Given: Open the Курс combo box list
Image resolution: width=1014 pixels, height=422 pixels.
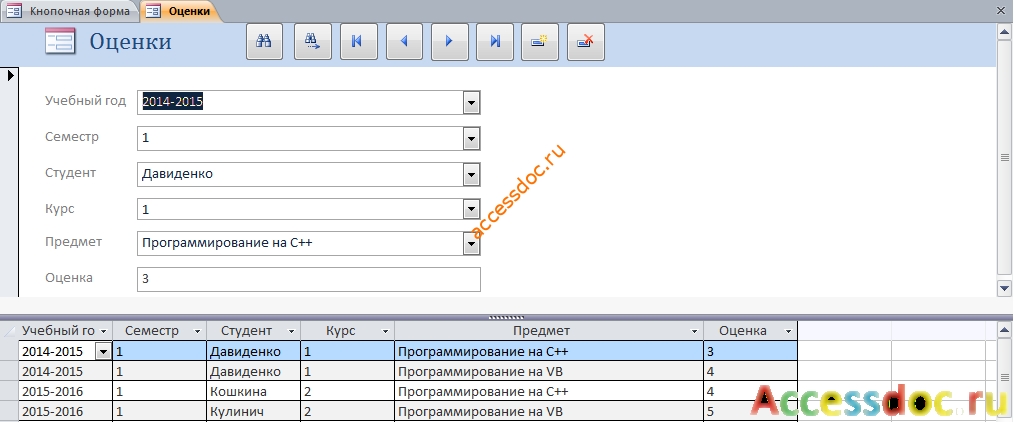Looking at the screenshot, I should [471, 209].
